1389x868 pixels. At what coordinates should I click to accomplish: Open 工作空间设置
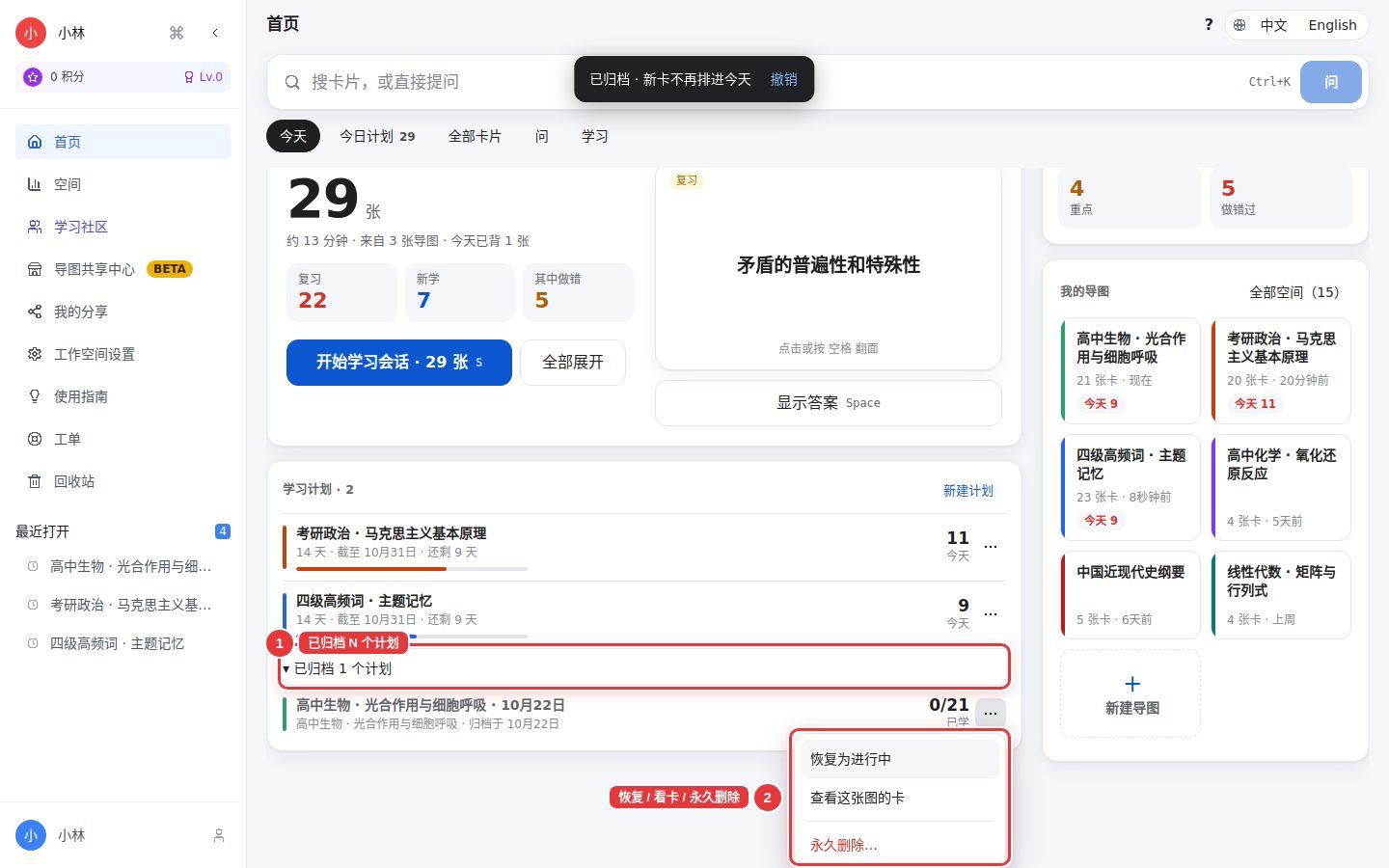pyautogui.click(x=123, y=354)
